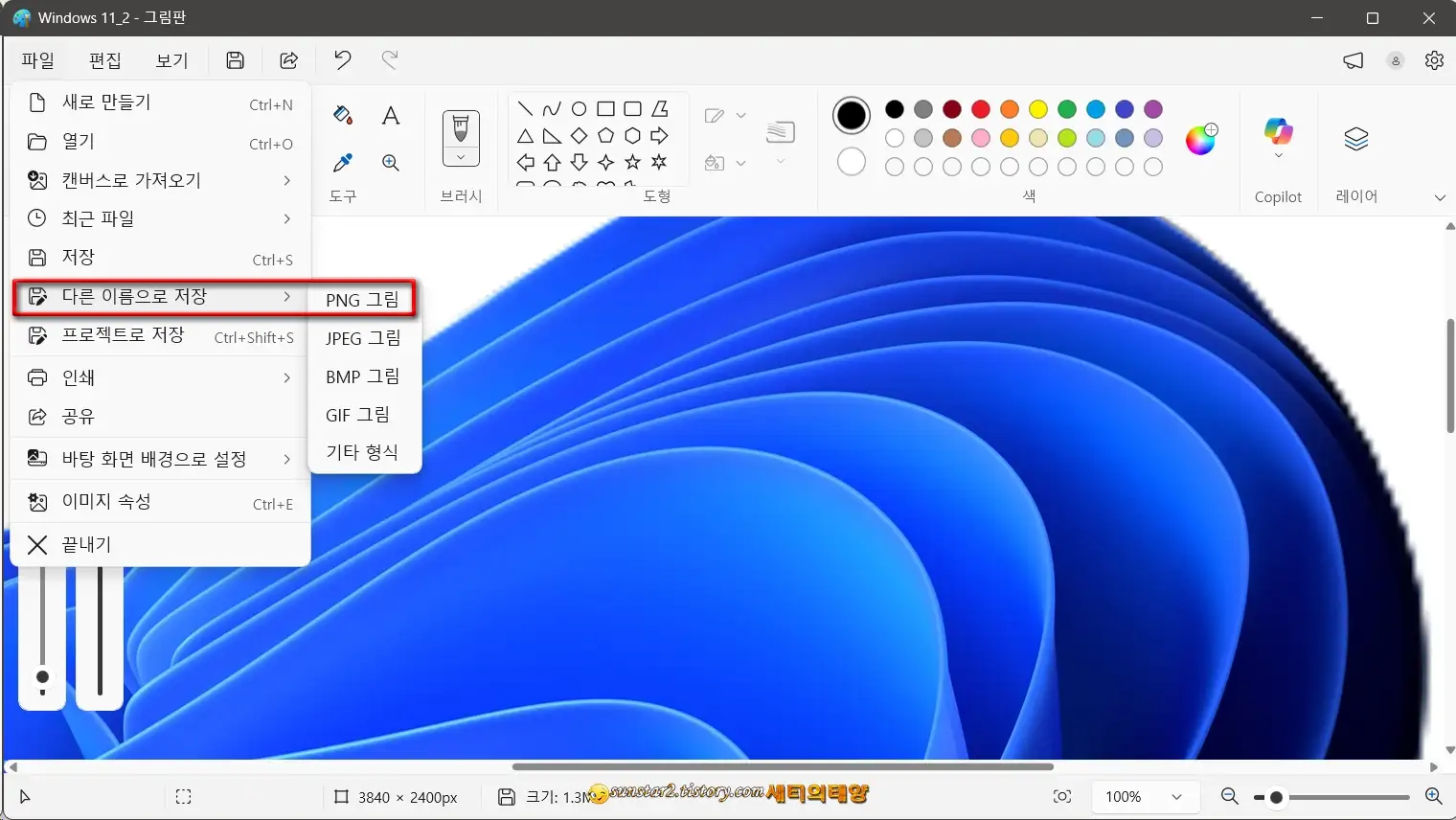Choose 저장 from File menu
Image resolution: width=1456 pixels, height=820 pixels.
160,258
